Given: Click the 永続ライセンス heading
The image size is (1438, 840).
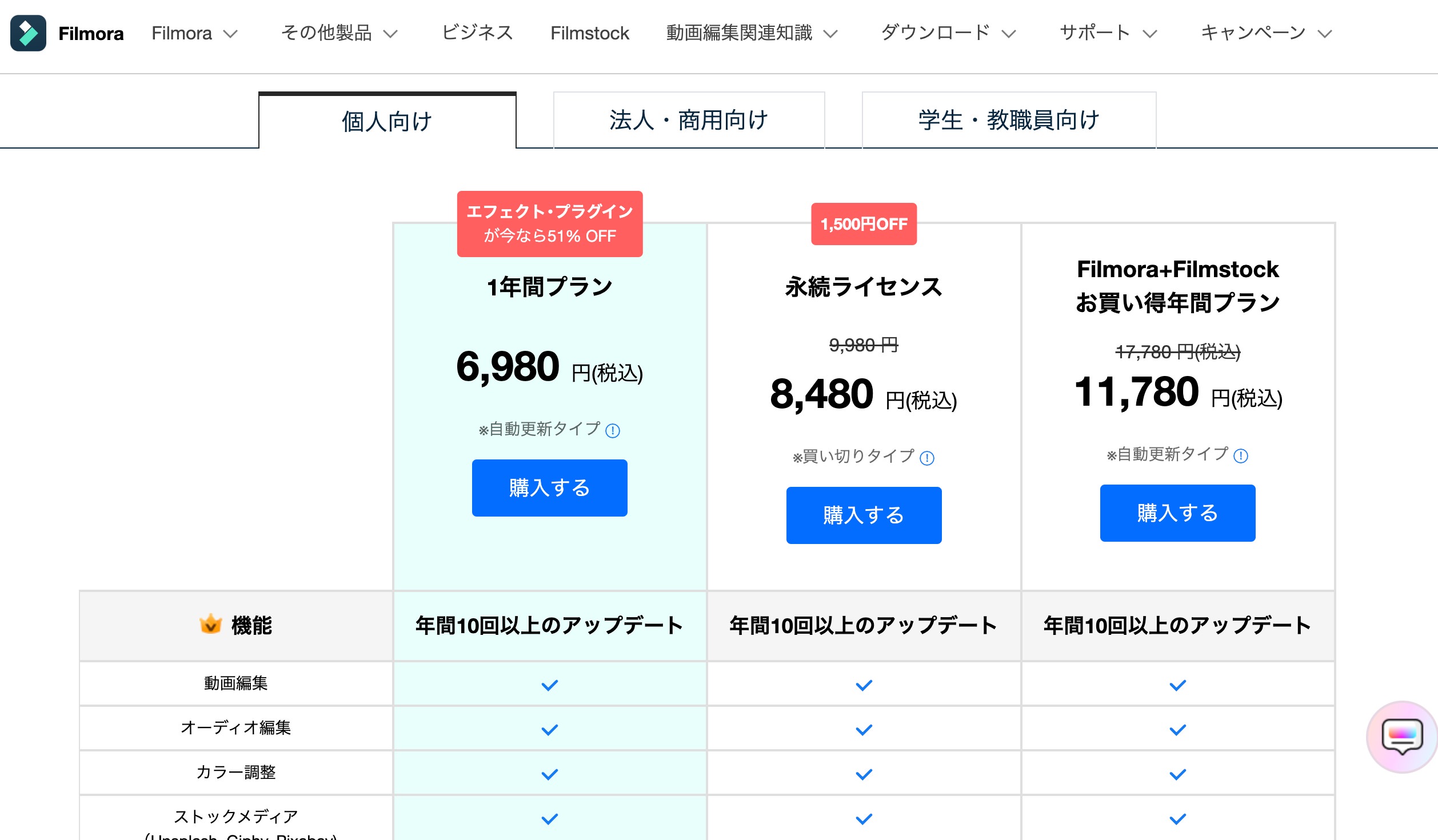Looking at the screenshot, I should point(864,287).
